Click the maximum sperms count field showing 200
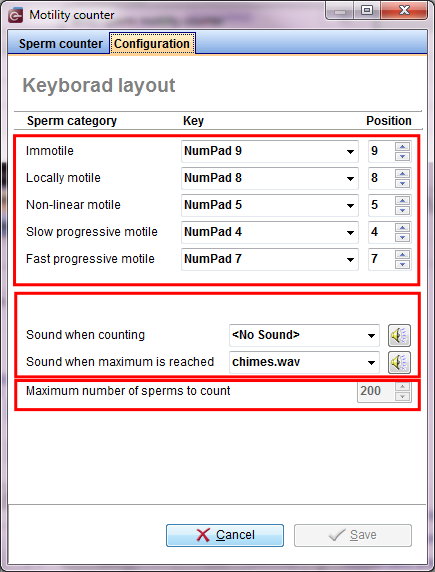435x572 pixels. (x=376, y=391)
